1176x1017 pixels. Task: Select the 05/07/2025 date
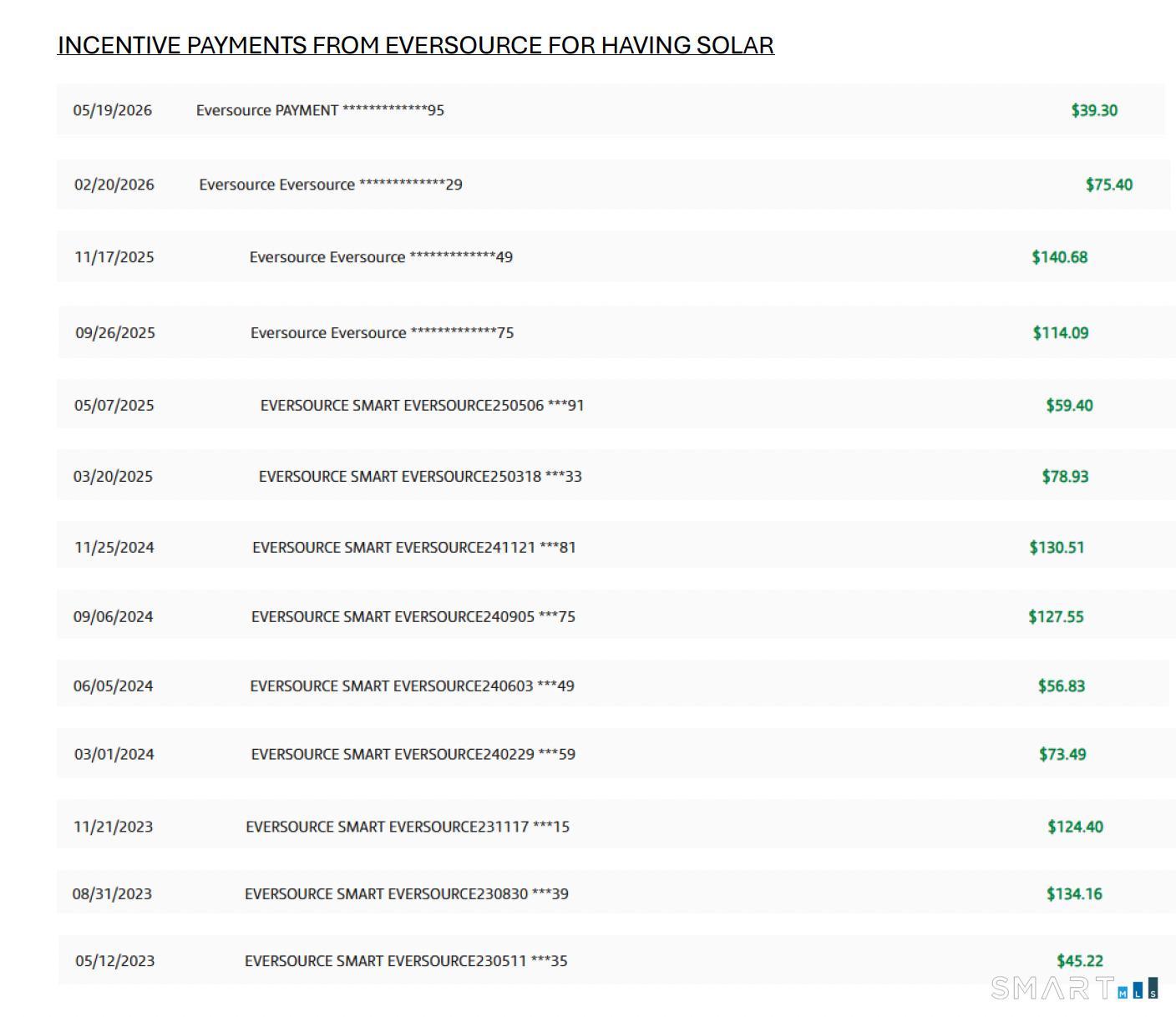point(114,406)
